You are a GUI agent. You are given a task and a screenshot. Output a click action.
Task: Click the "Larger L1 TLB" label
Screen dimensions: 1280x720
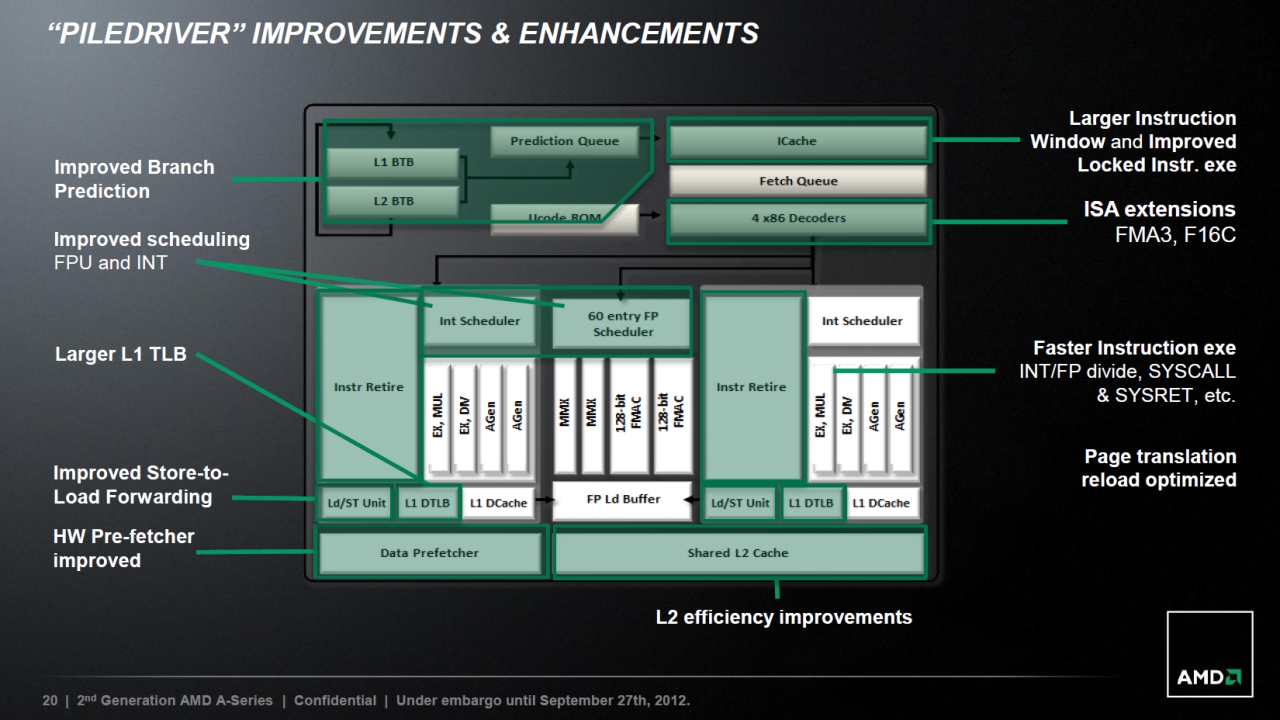point(119,354)
